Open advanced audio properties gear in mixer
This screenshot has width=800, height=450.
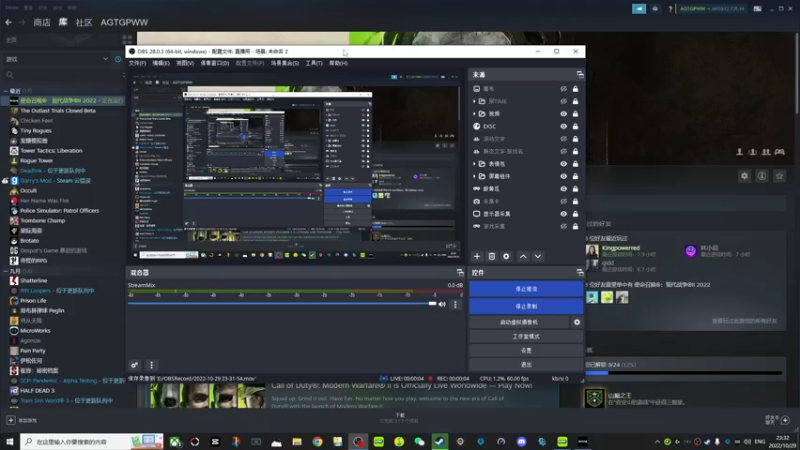[x=134, y=365]
